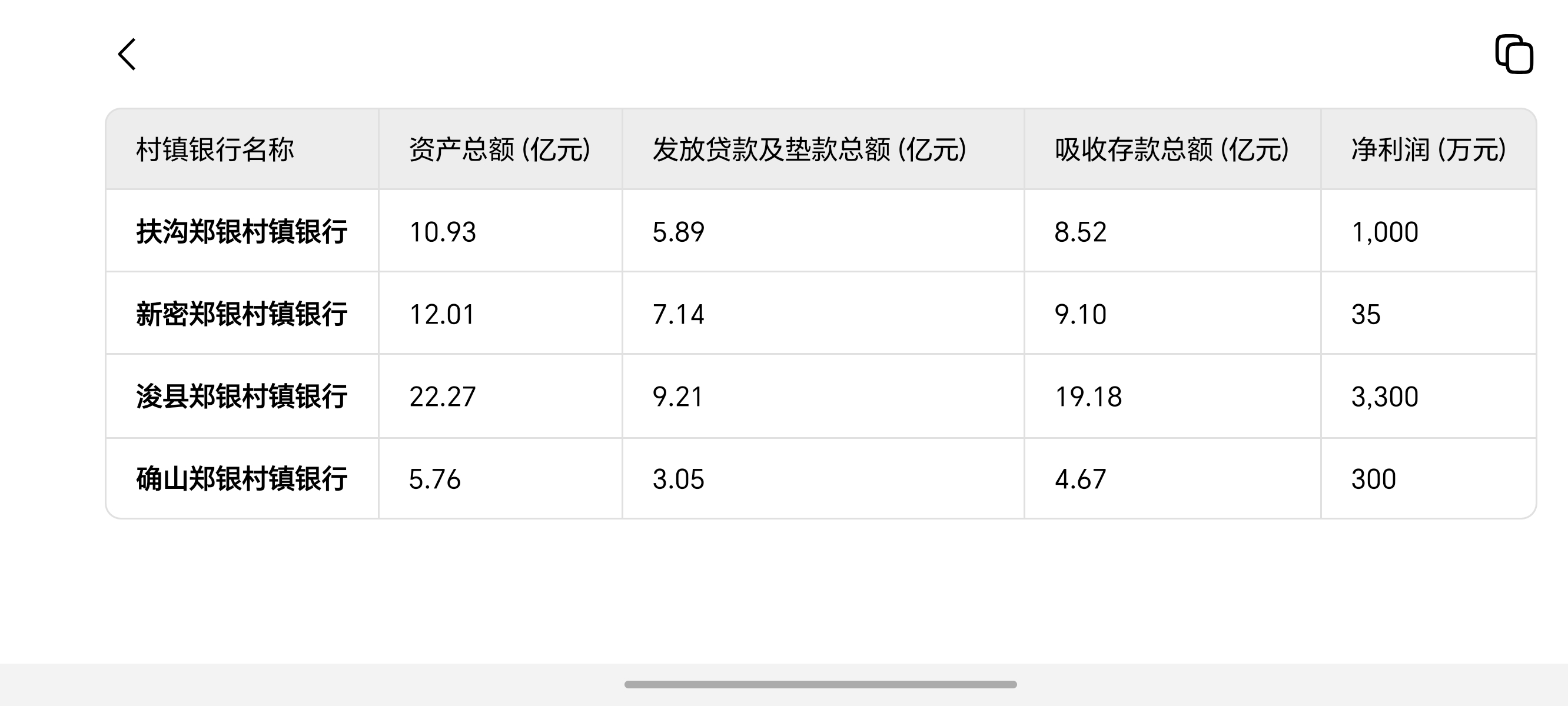Screen dimensions: 1568x706
Task: Select the 村镇银行名称 column header
Action: [x=215, y=149]
